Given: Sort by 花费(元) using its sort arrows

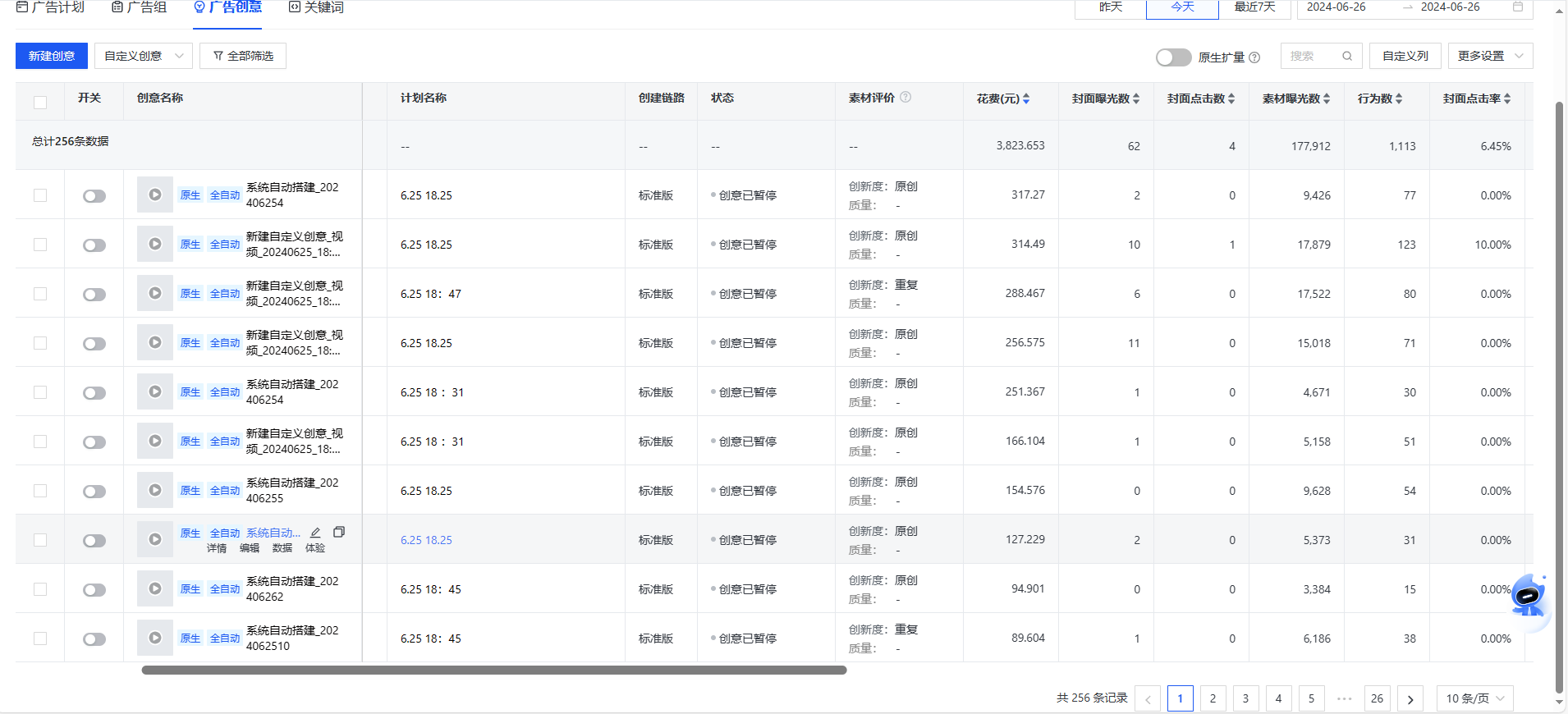Looking at the screenshot, I should (1026, 98).
